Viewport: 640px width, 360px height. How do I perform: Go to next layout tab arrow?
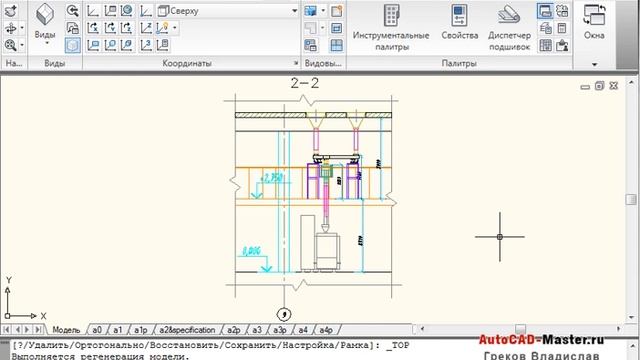27,329
